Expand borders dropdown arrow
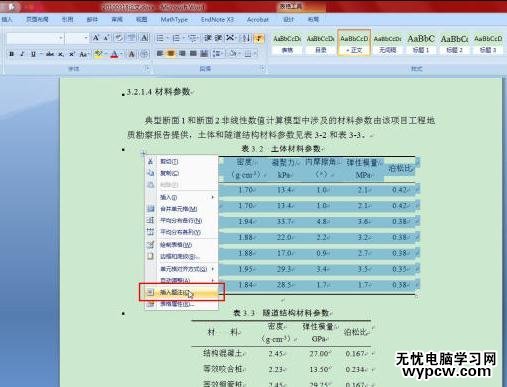 click(255, 53)
